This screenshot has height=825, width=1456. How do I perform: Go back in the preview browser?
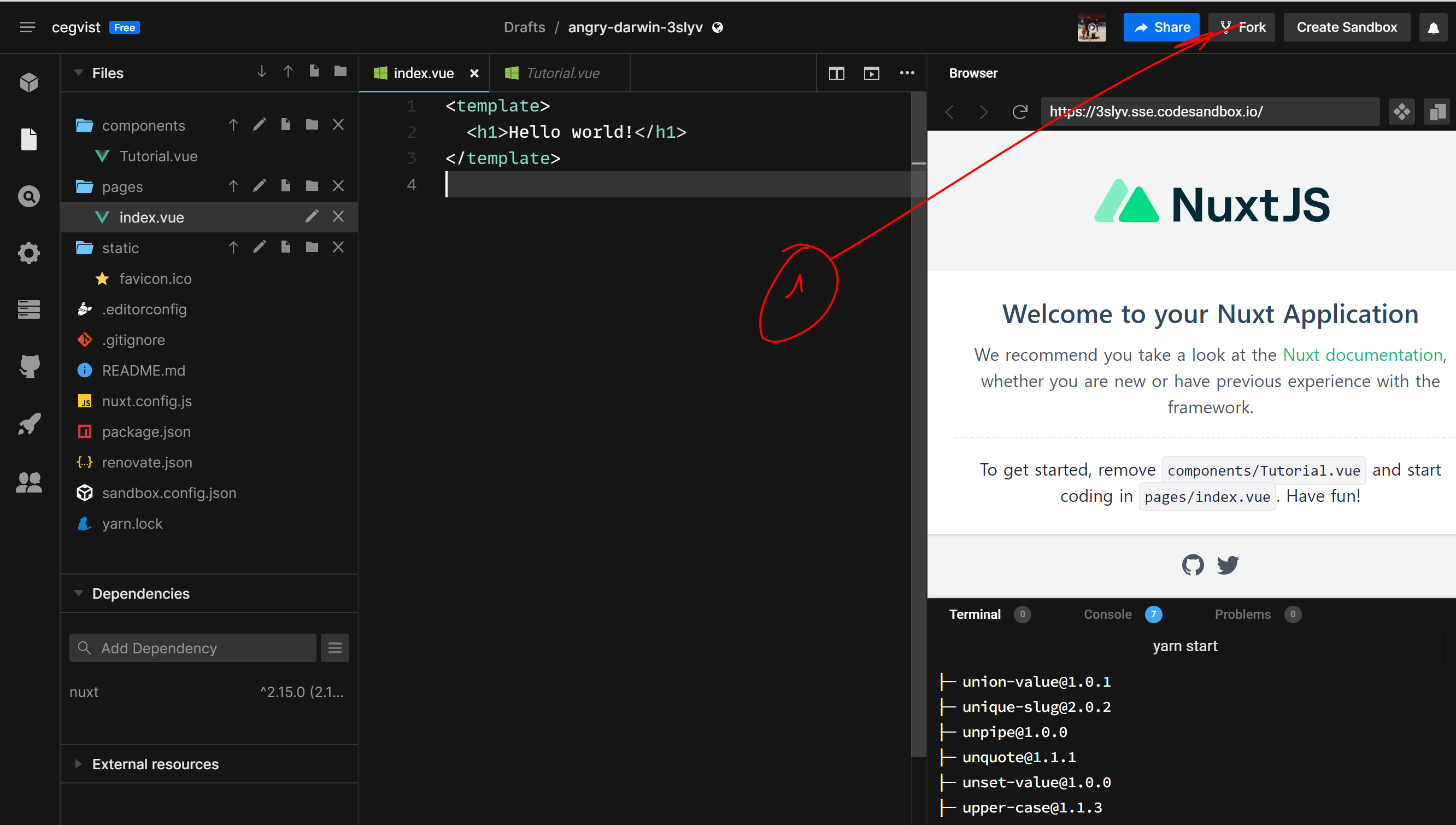[x=950, y=112]
